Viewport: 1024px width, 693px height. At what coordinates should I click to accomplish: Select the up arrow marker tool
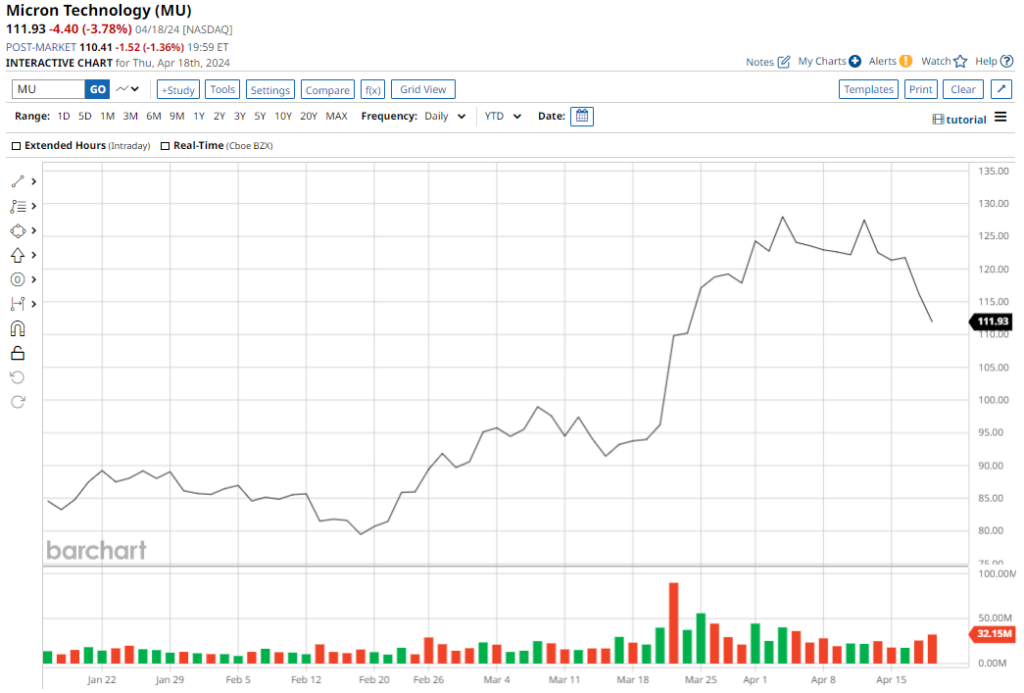[x=17, y=255]
